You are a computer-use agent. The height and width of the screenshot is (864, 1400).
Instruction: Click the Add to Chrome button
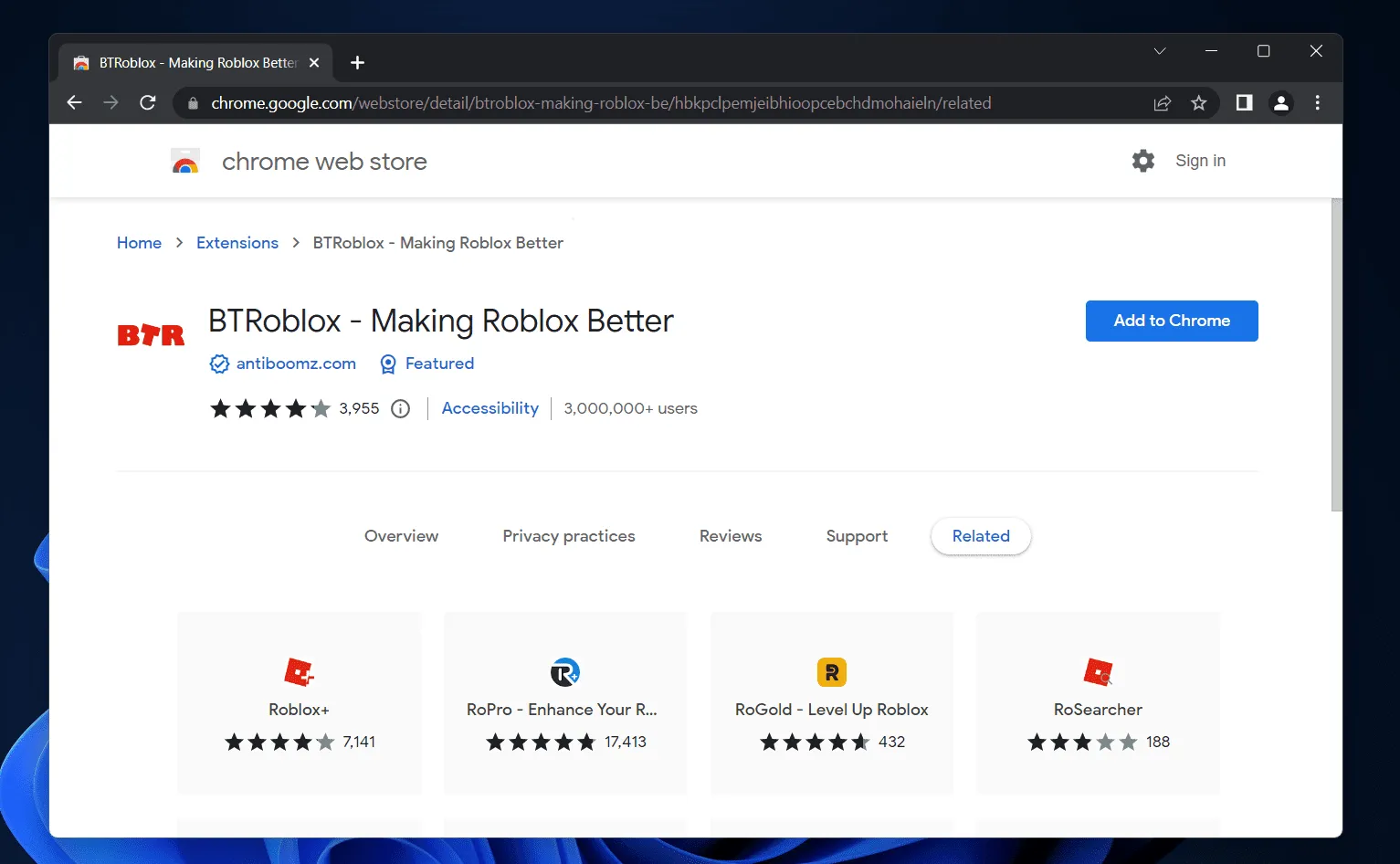click(1172, 321)
